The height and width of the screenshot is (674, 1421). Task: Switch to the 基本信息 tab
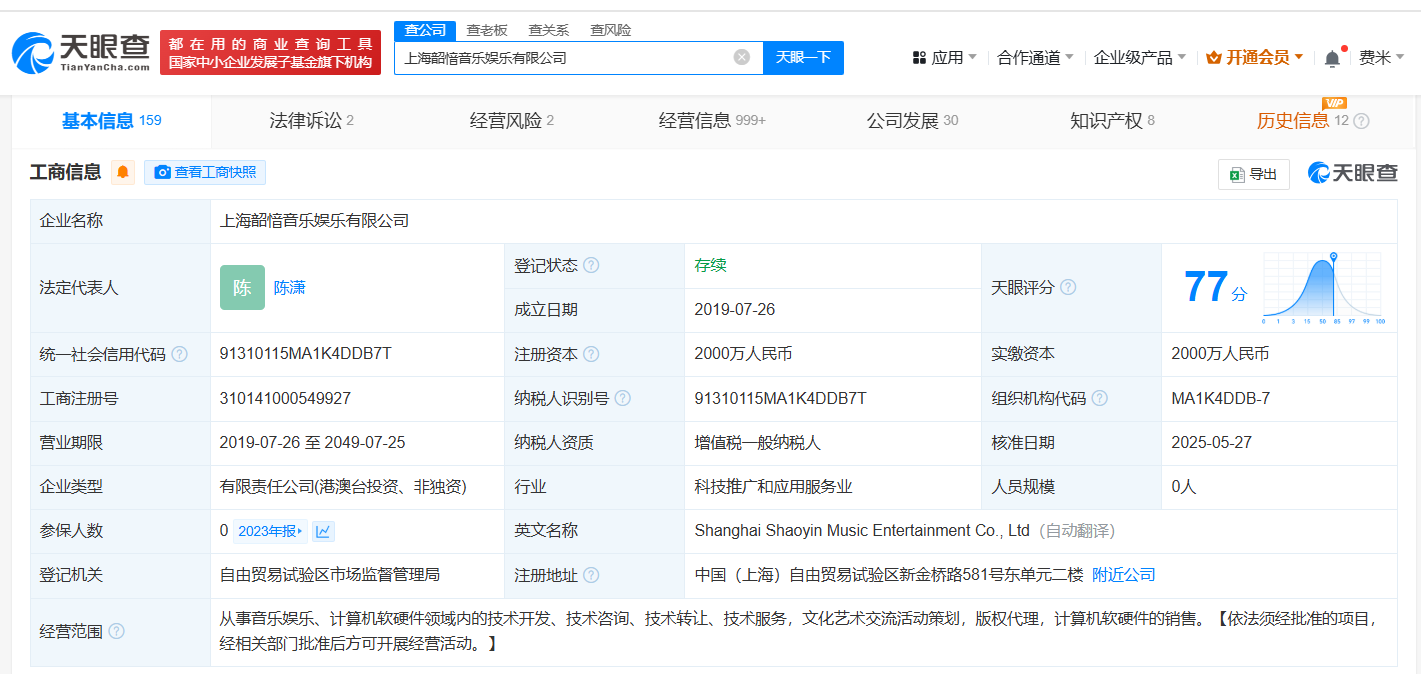click(111, 121)
